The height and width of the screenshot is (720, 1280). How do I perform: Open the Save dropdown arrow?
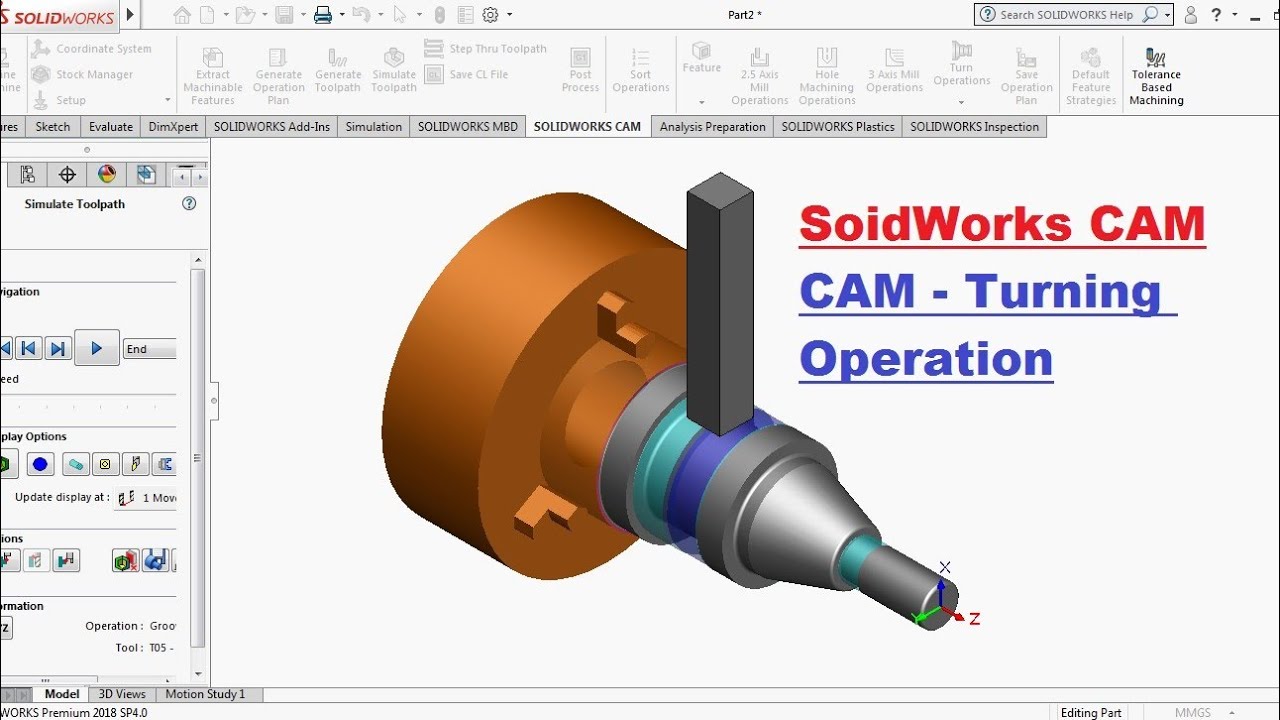303,15
